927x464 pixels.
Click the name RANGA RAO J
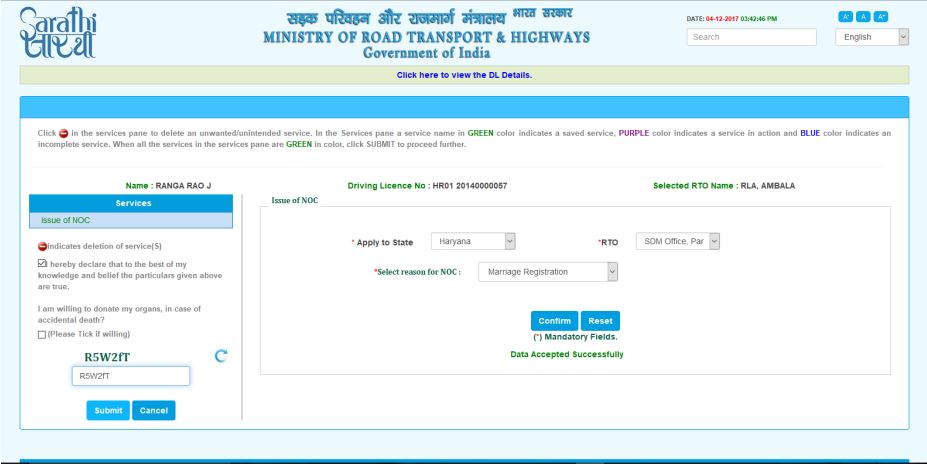point(183,186)
